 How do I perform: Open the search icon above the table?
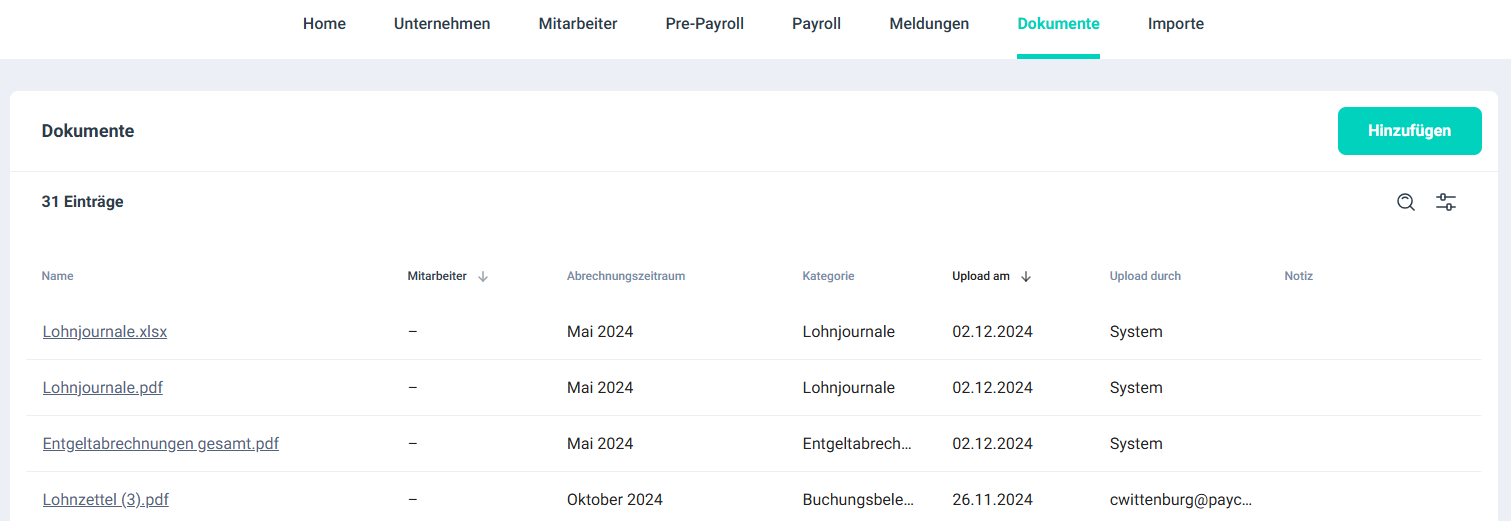pos(1406,202)
